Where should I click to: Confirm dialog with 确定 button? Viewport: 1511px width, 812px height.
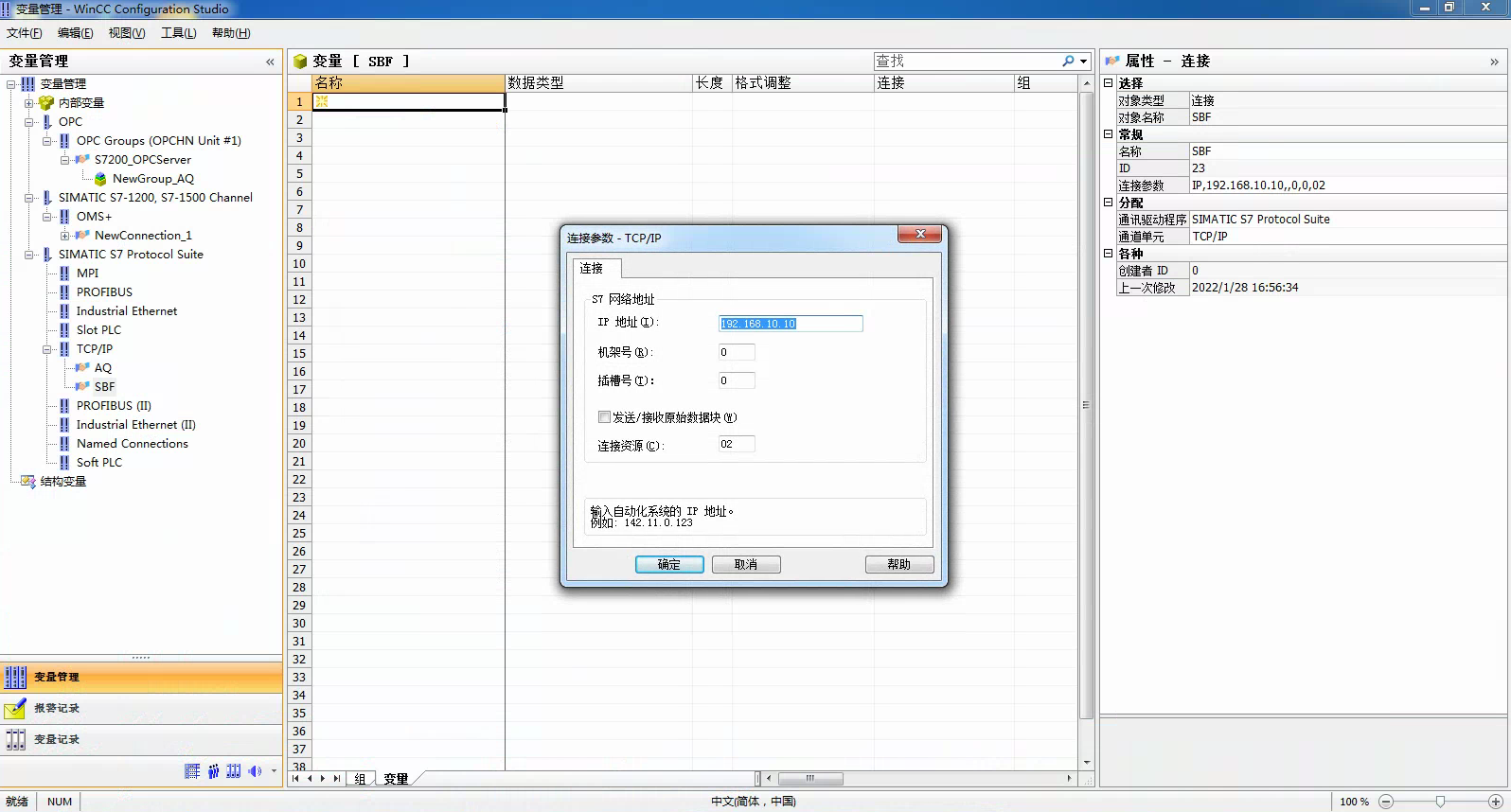pos(669,564)
